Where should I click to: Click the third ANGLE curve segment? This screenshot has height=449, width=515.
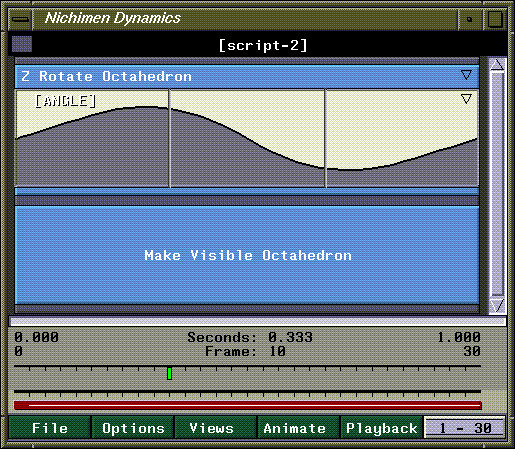[x=402, y=138]
